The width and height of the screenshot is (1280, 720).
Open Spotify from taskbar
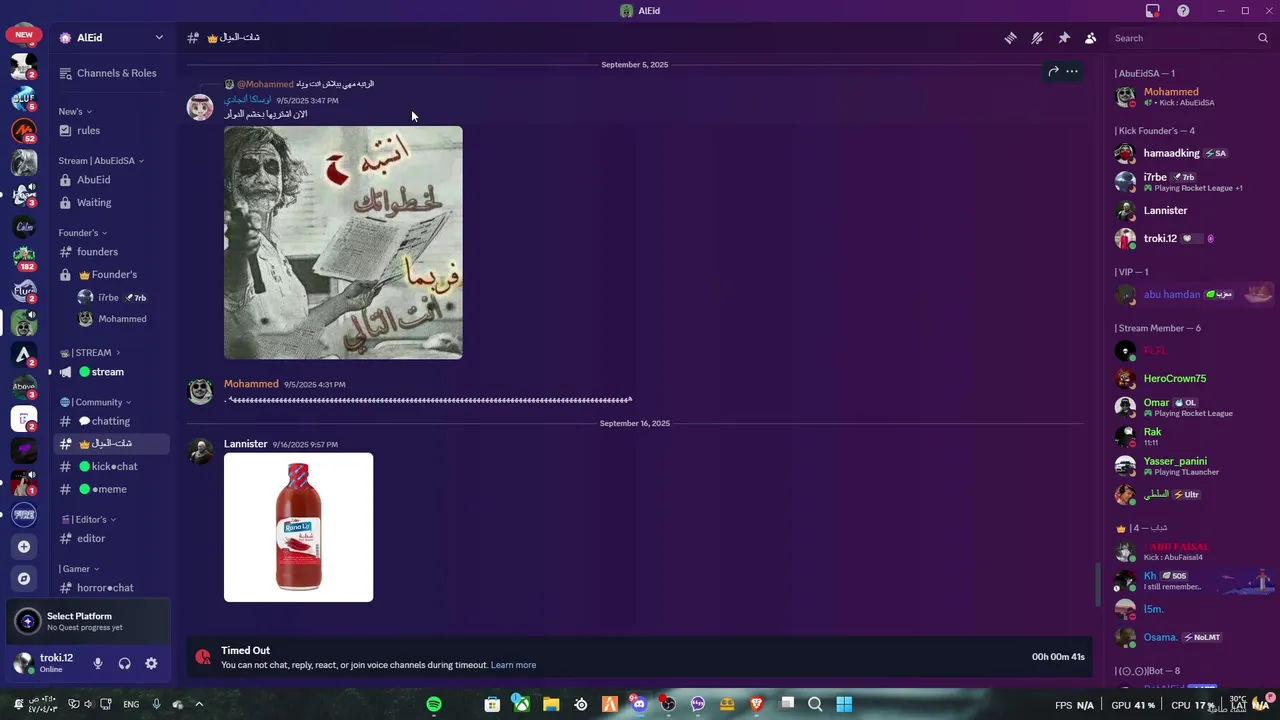(x=434, y=704)
